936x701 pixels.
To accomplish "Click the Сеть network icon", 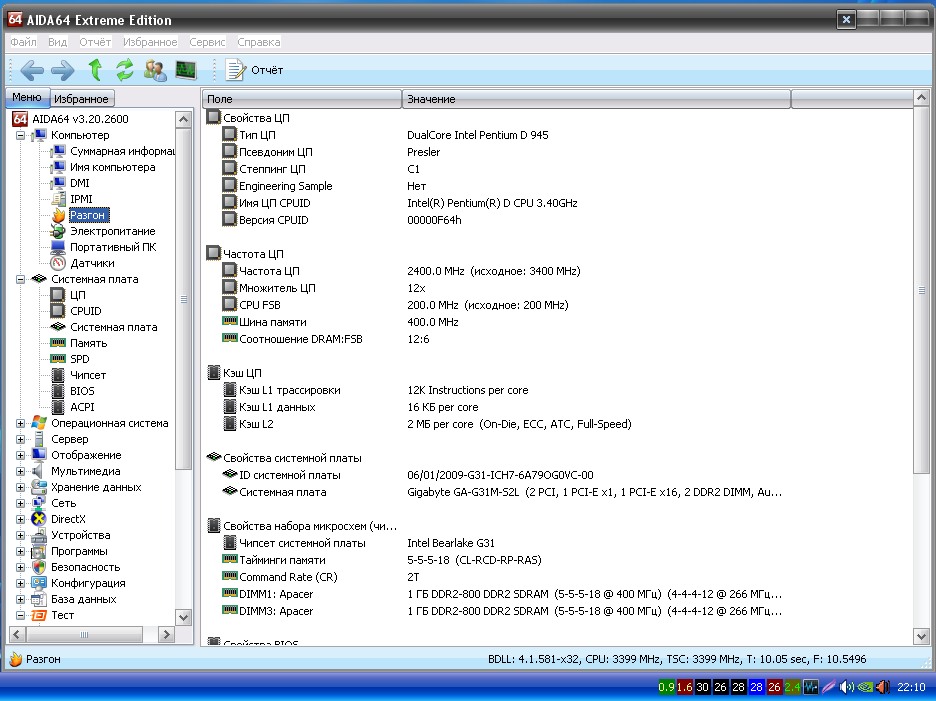I will [39, 503].
